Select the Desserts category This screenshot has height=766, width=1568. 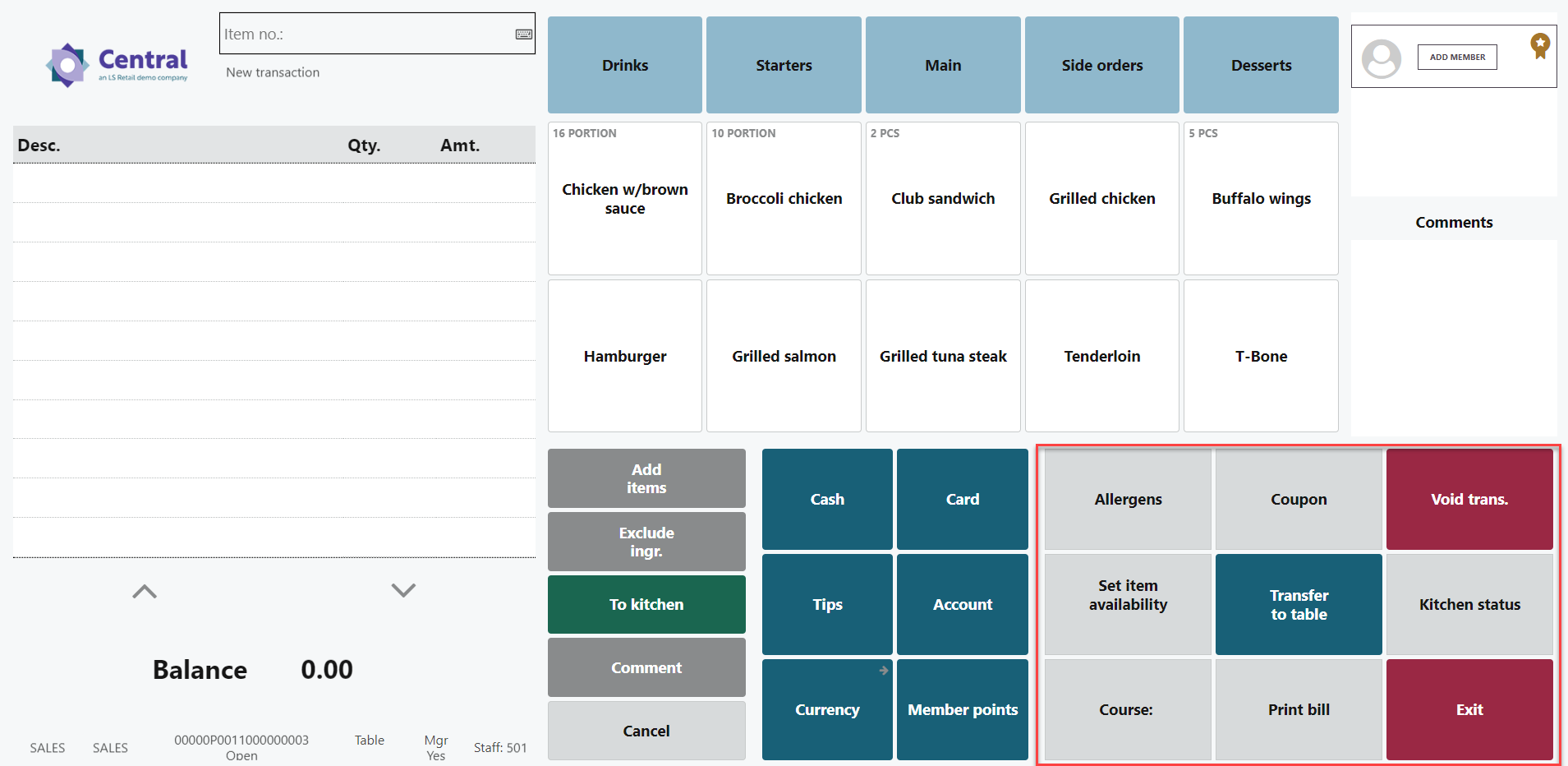coord(1261,65)
